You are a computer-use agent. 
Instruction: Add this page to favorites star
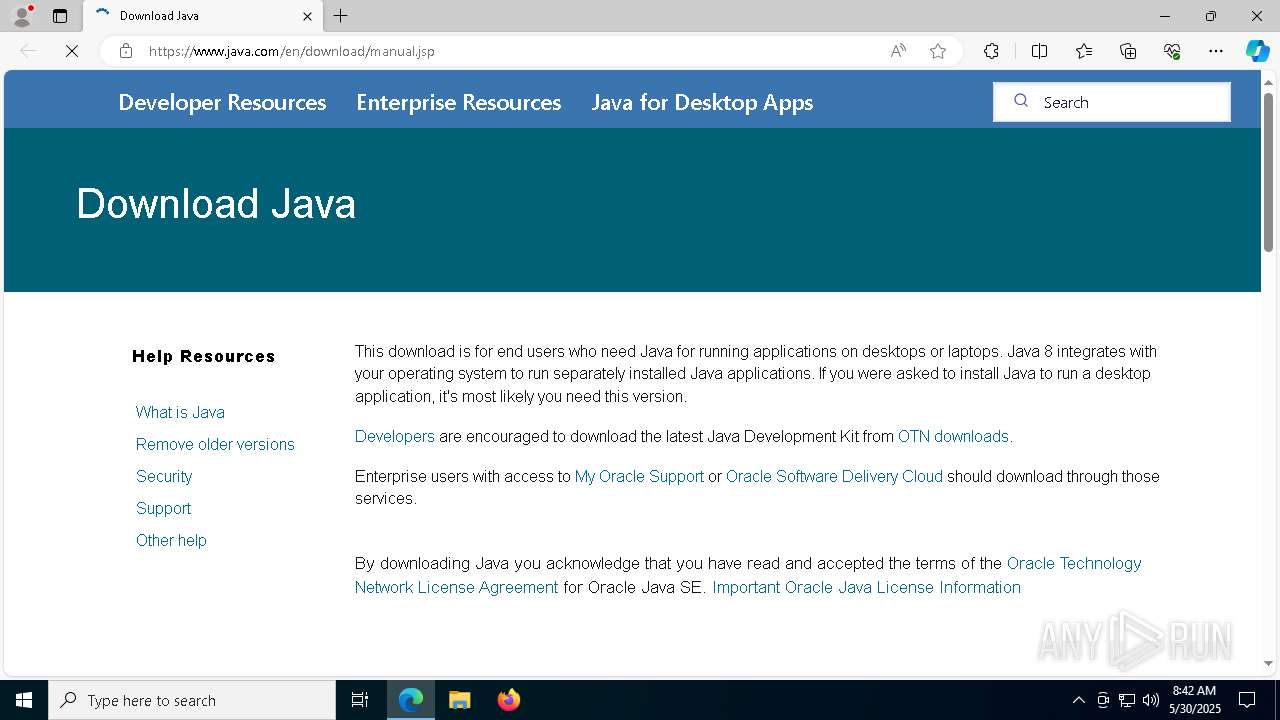(x=938, y=51)
